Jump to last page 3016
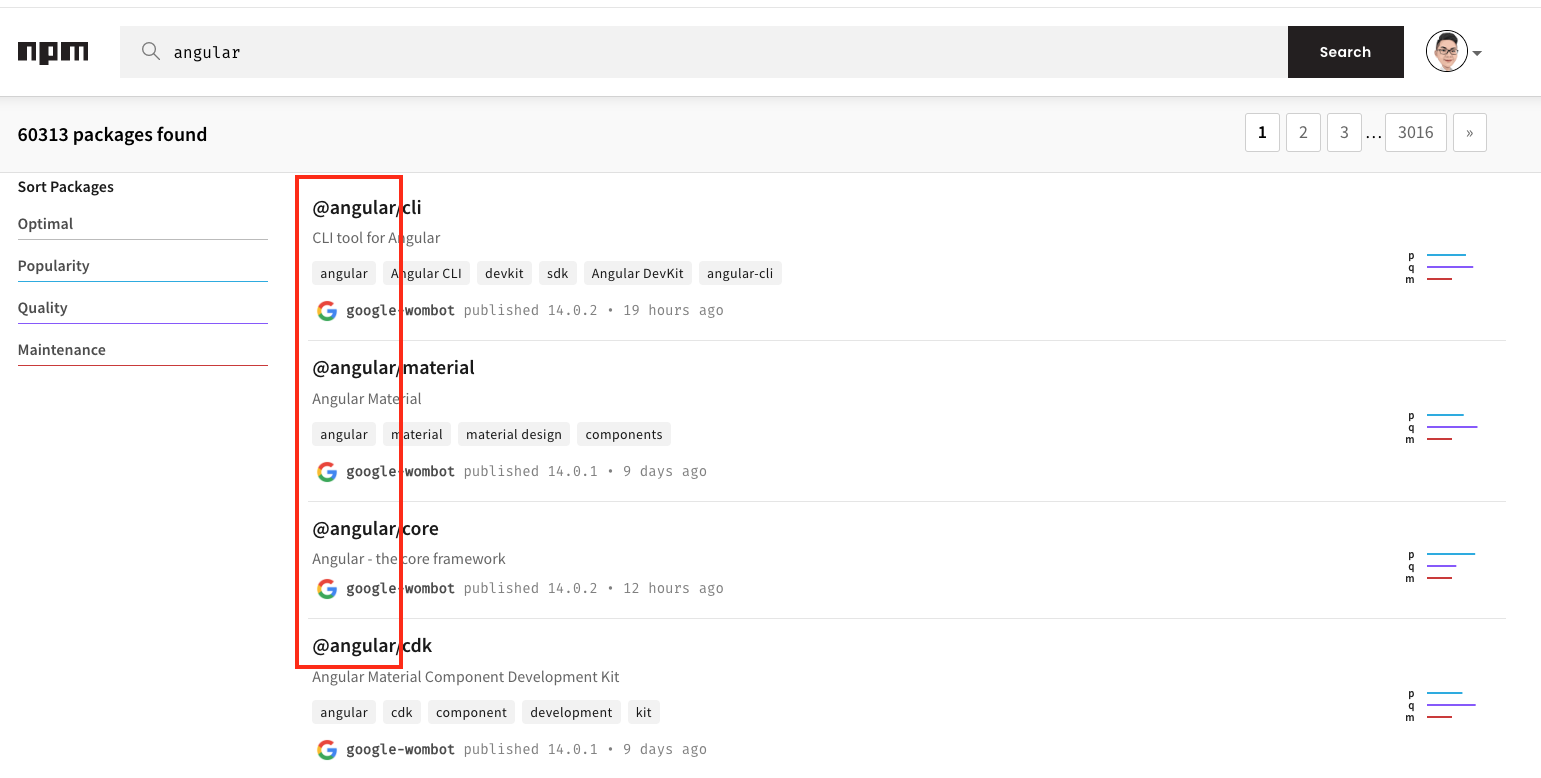 click(1416, 132)
